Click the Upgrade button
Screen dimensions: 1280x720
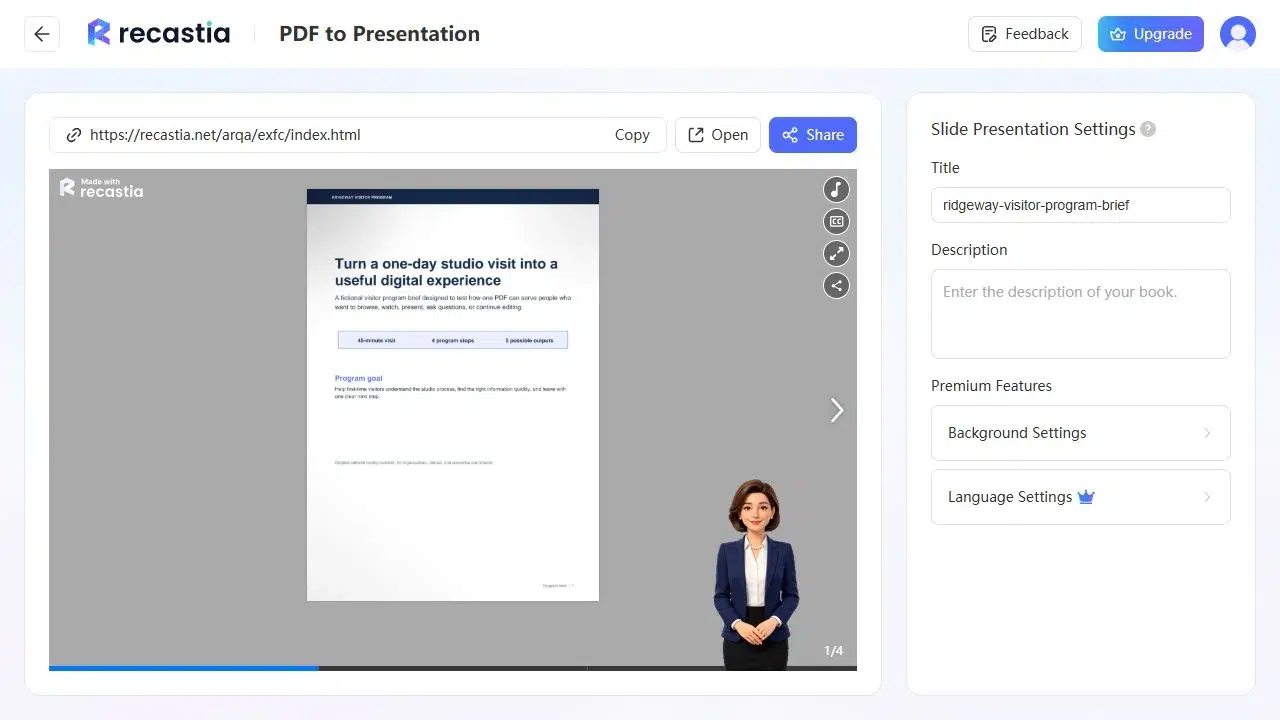1151,34
